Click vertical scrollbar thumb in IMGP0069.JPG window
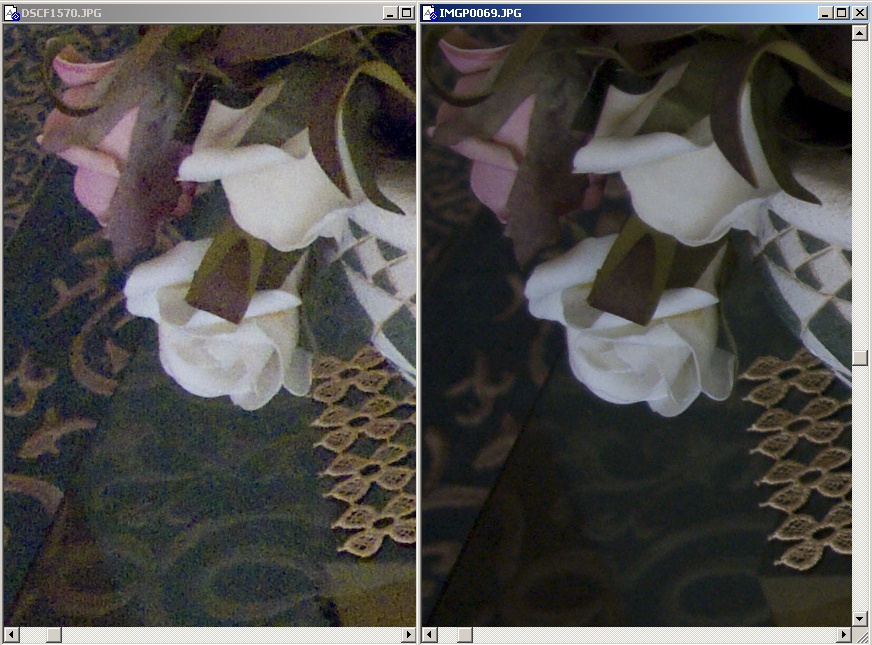Image resolution: width=872 pixels, height=645 pixels. [x=860, y=358]
